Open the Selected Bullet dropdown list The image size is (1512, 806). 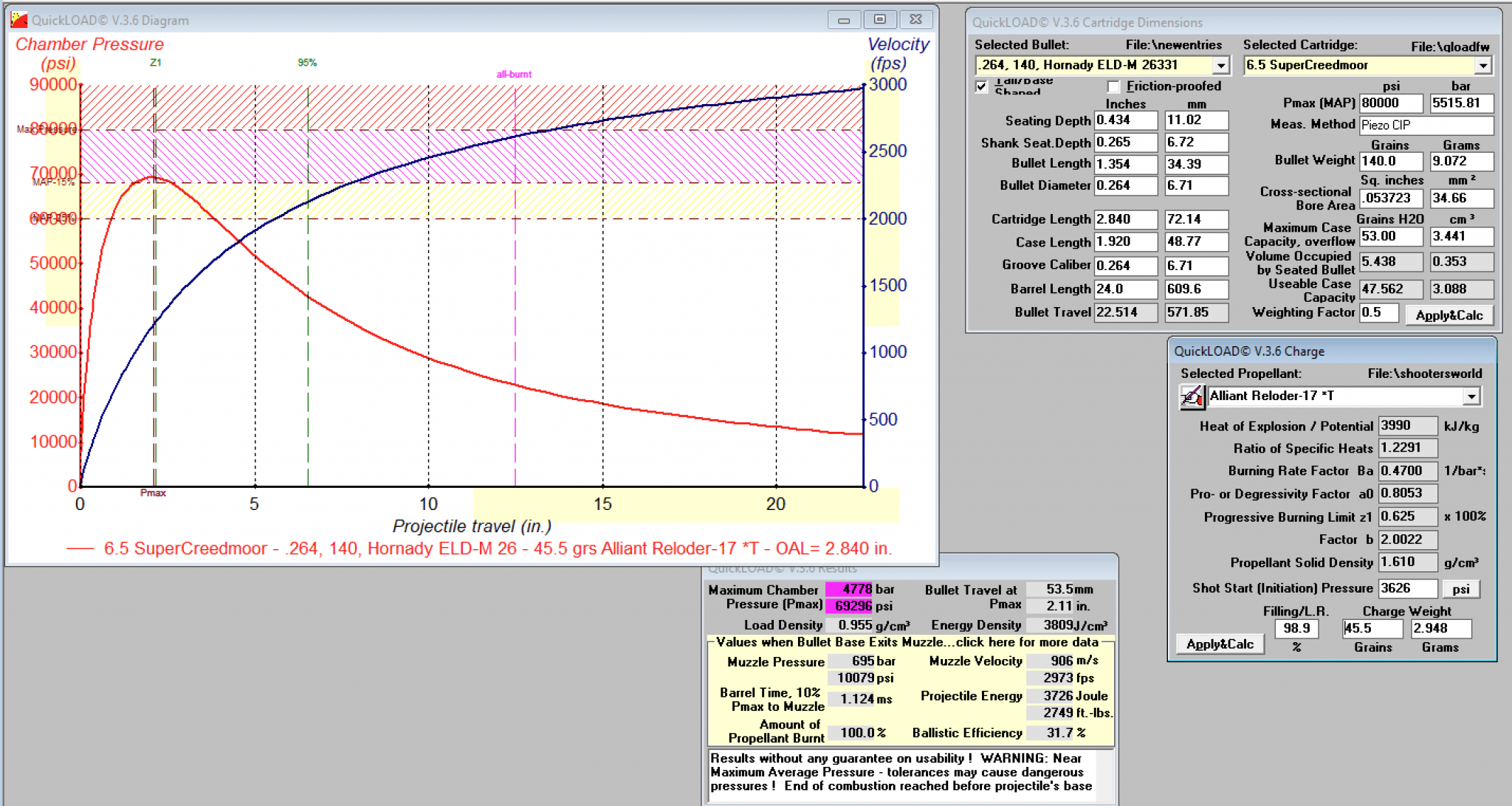[1220, 66]
